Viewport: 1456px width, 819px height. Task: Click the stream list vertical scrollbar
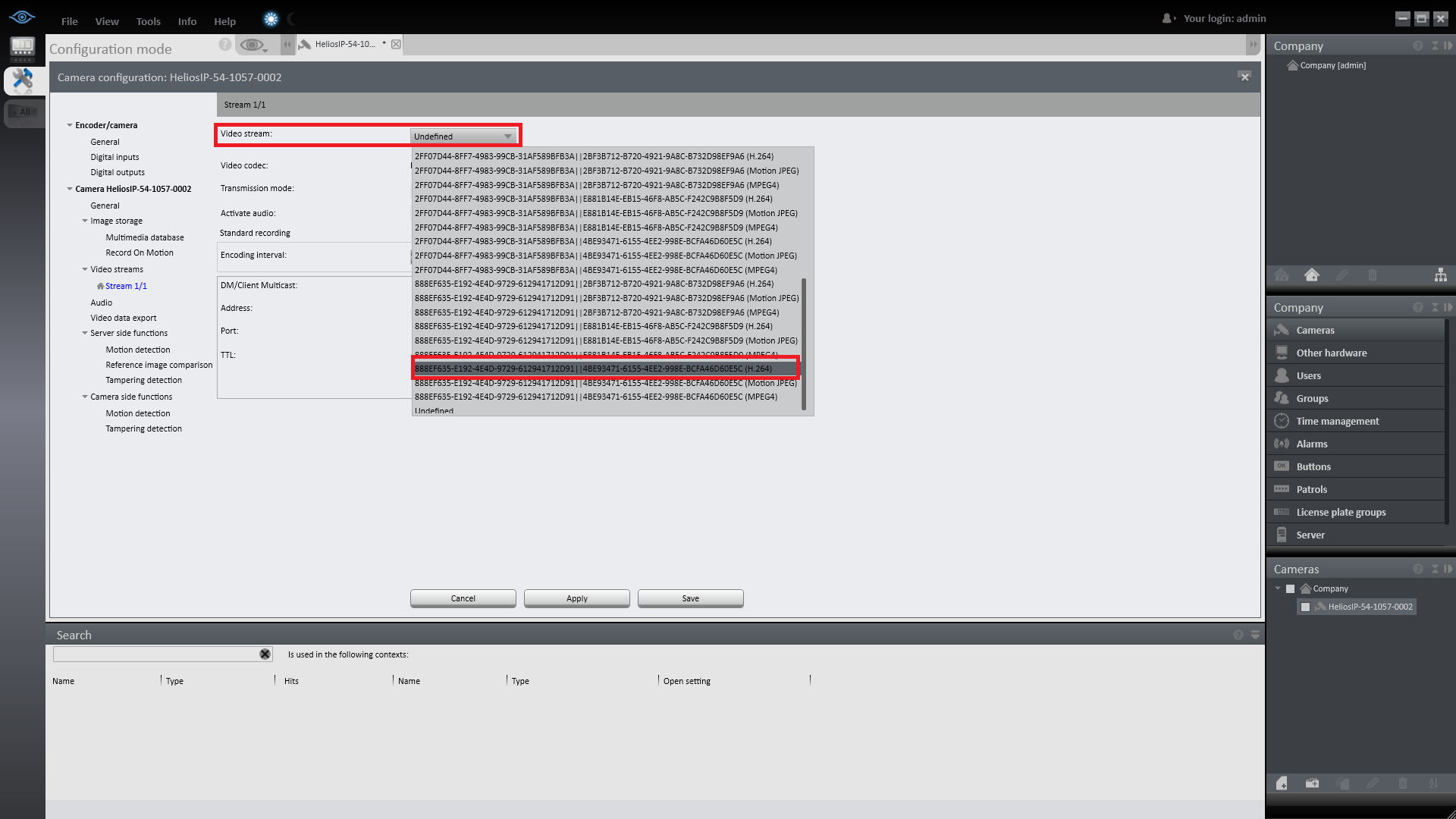pos(804,344)
